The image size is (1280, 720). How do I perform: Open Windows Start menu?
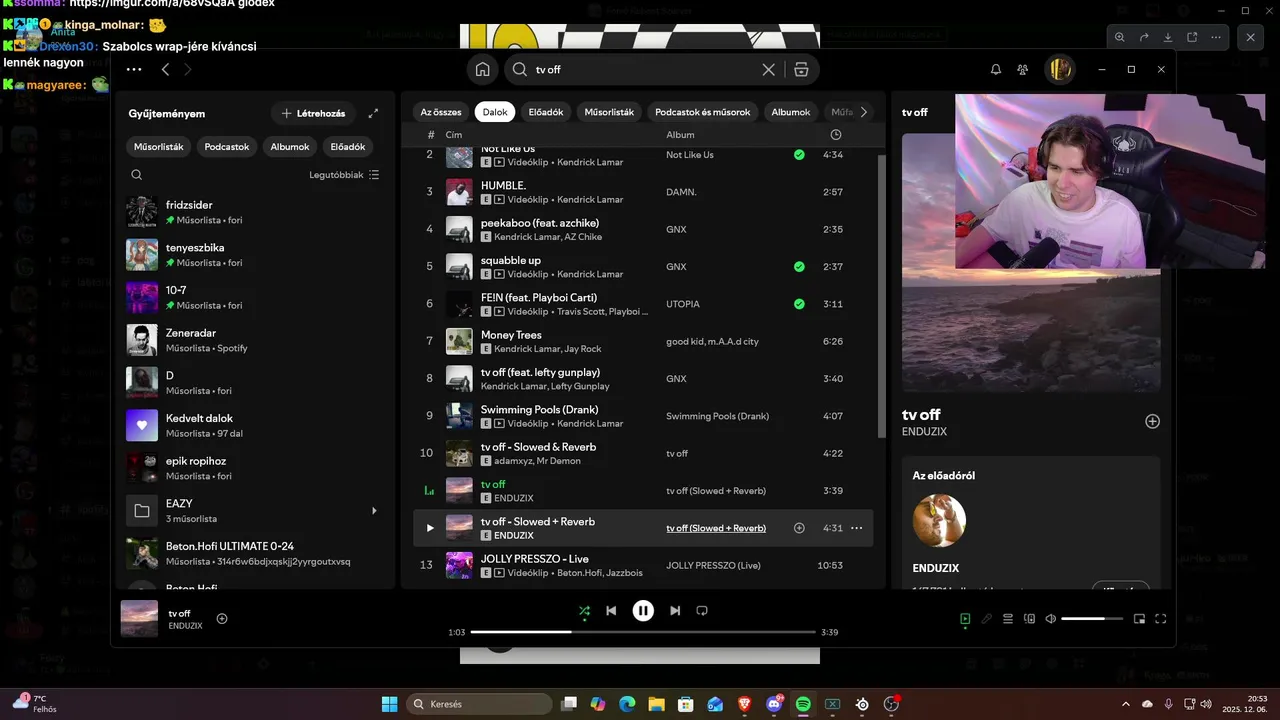click(389, 704)
